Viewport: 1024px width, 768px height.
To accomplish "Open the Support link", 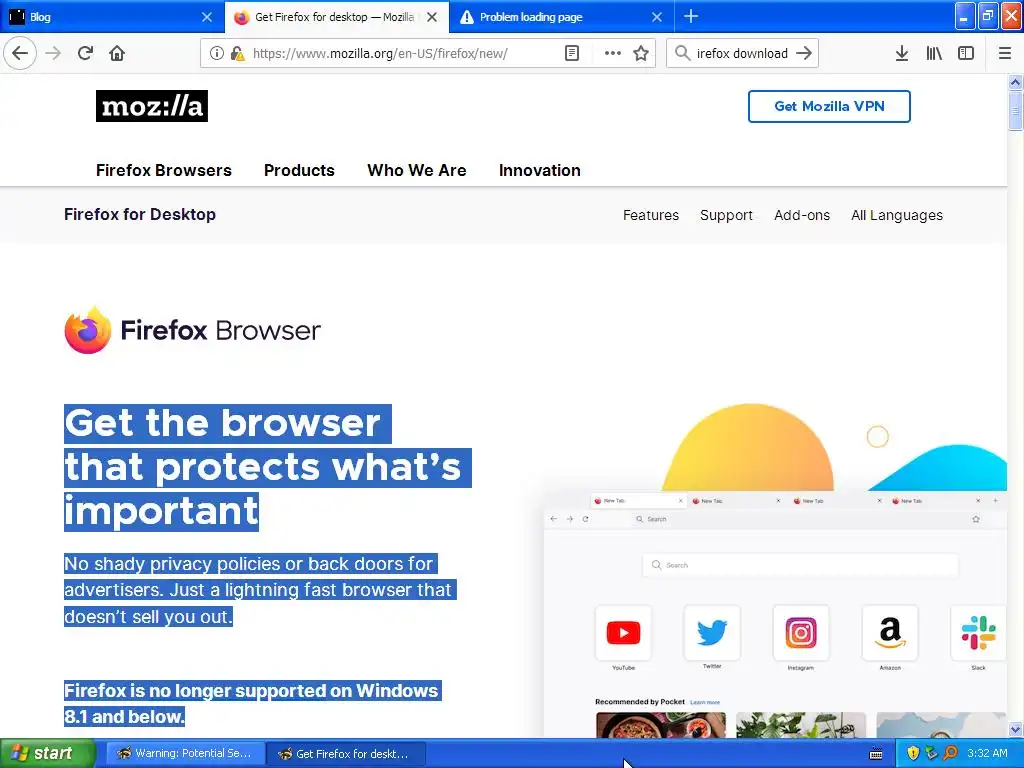I will 726,215.
